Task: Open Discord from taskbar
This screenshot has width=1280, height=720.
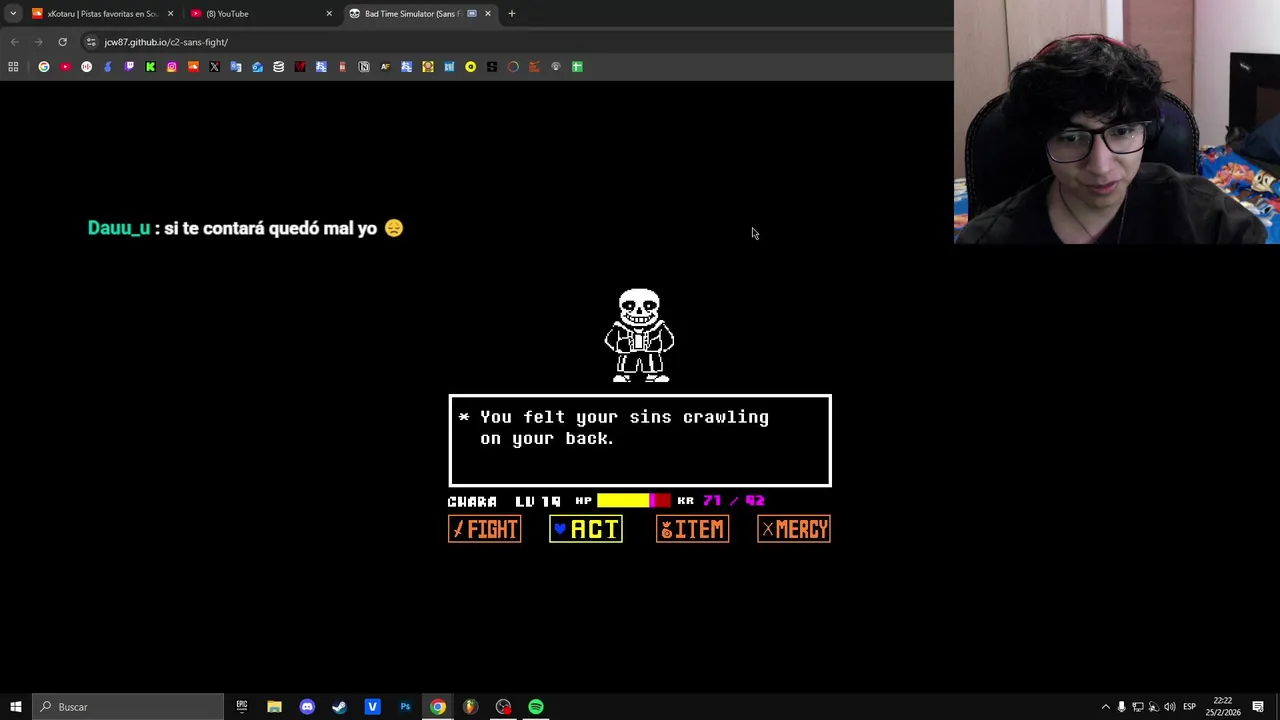Action: 307,707
